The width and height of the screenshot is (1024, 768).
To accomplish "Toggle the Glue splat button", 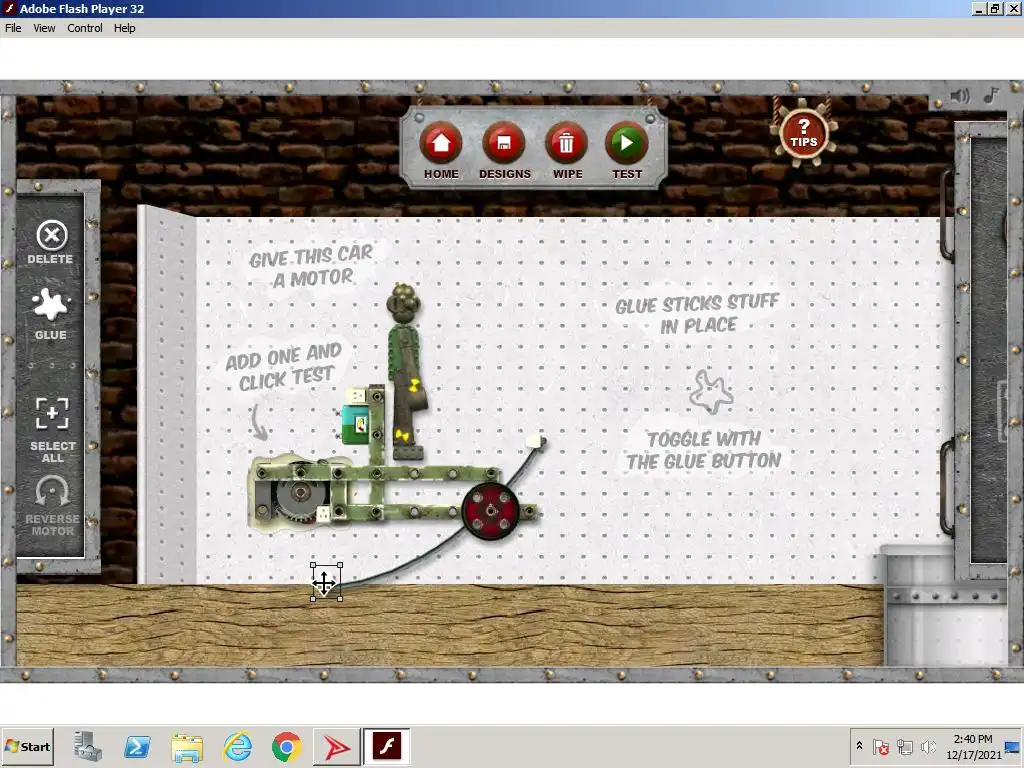I will tap(51, 313).
